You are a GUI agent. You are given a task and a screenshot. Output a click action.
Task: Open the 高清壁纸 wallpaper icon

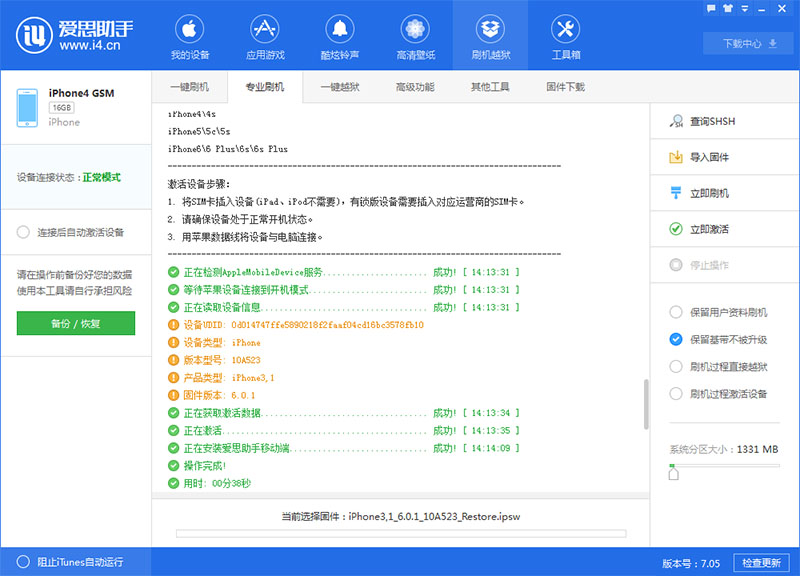[414, 30]
